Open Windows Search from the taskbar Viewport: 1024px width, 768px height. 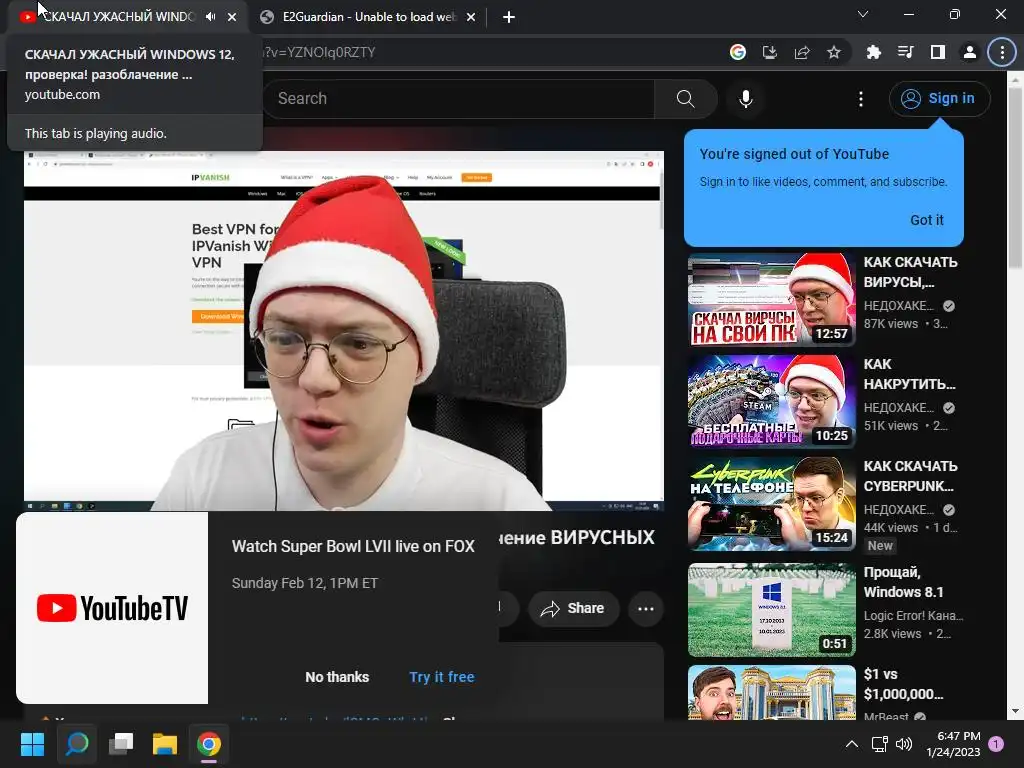(77, 744)
